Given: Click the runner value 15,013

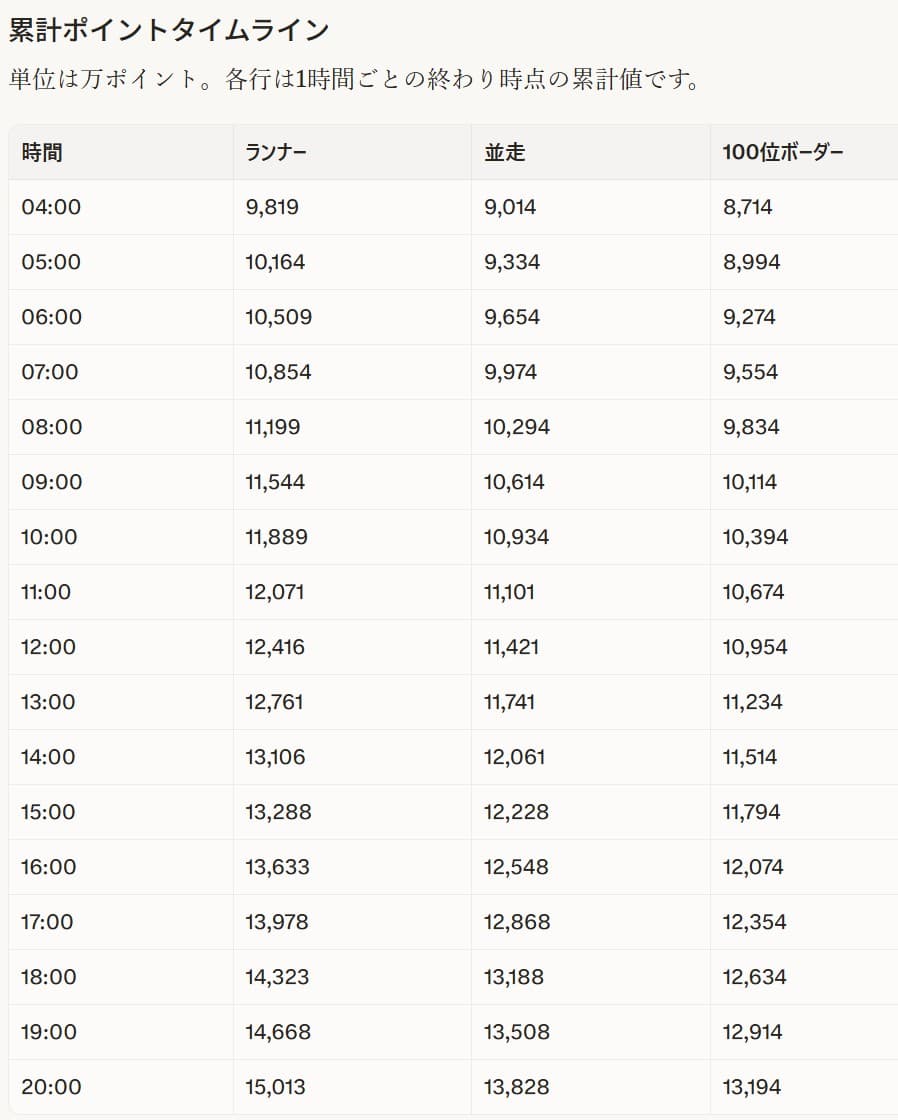Looking at the screenshot, I should [x=275, y=1088].
